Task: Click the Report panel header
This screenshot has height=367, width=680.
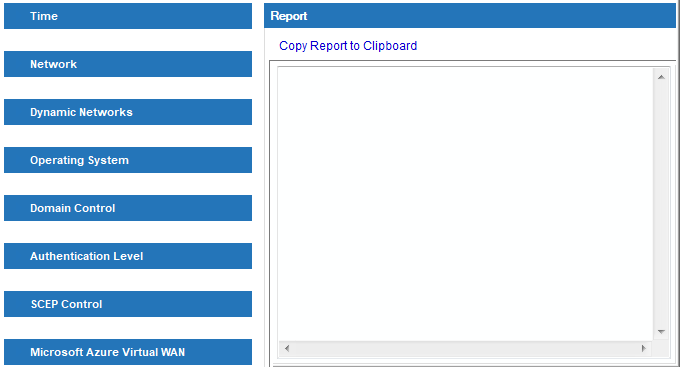Action: tap(470, 16)
